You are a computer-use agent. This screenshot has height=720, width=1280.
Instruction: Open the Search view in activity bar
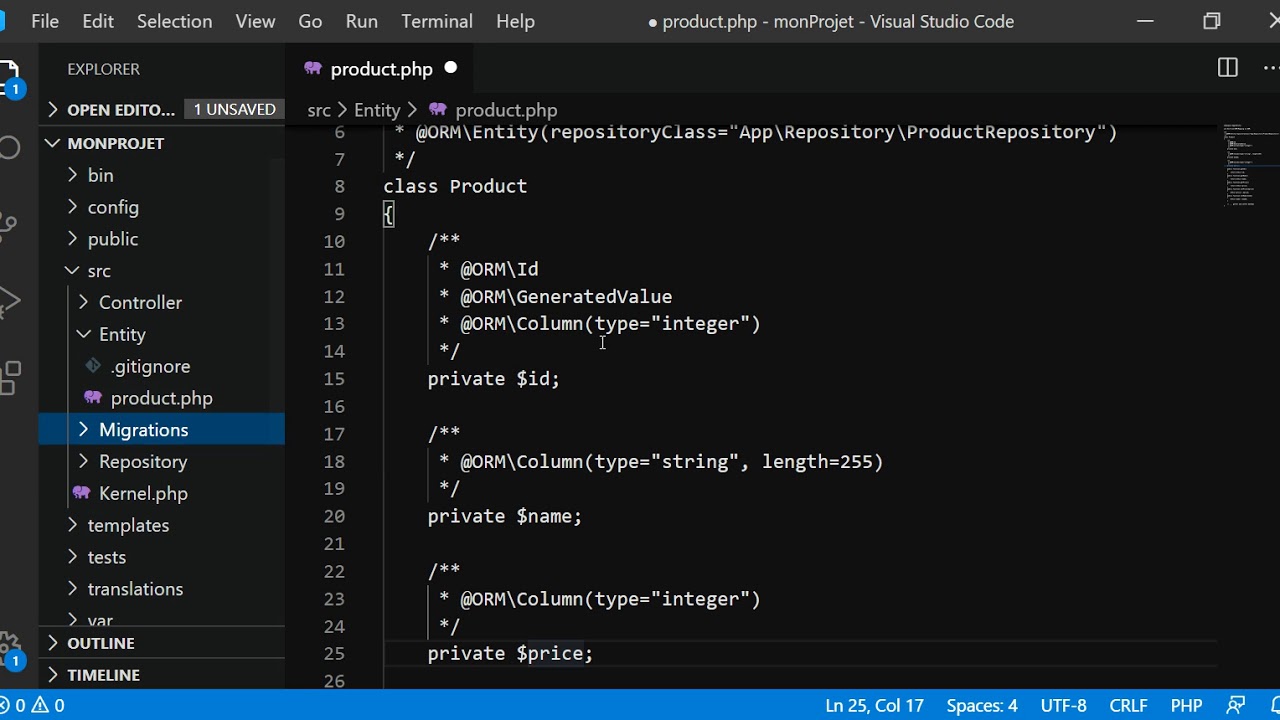9,149
